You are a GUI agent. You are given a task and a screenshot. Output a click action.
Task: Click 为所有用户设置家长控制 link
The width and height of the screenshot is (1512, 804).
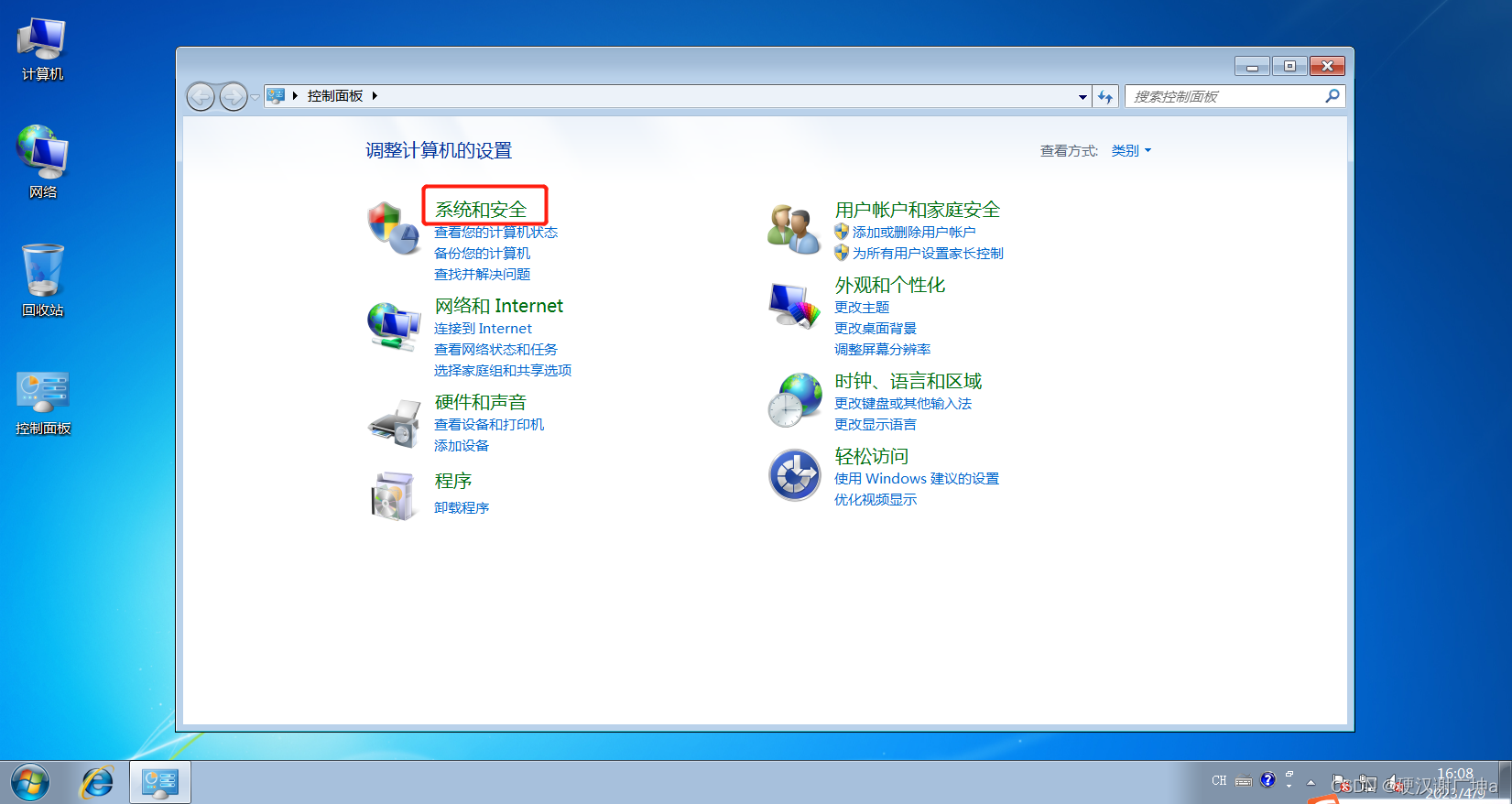[x=928, y=254]
